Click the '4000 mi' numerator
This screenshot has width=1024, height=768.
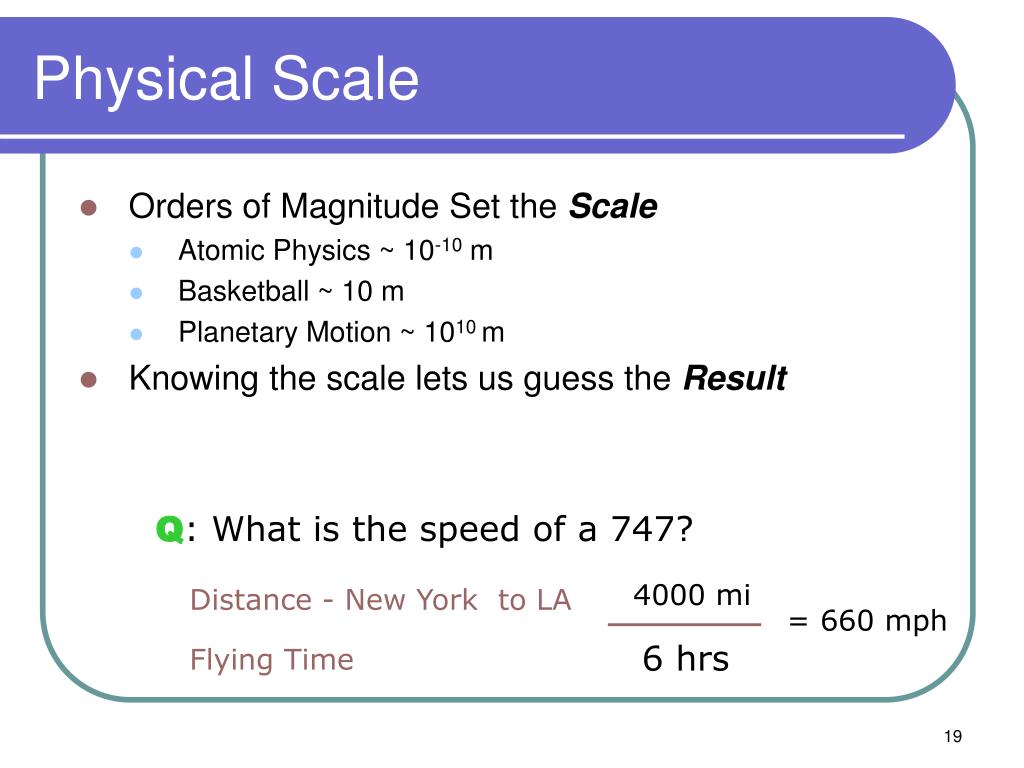(x=692, y=595)
